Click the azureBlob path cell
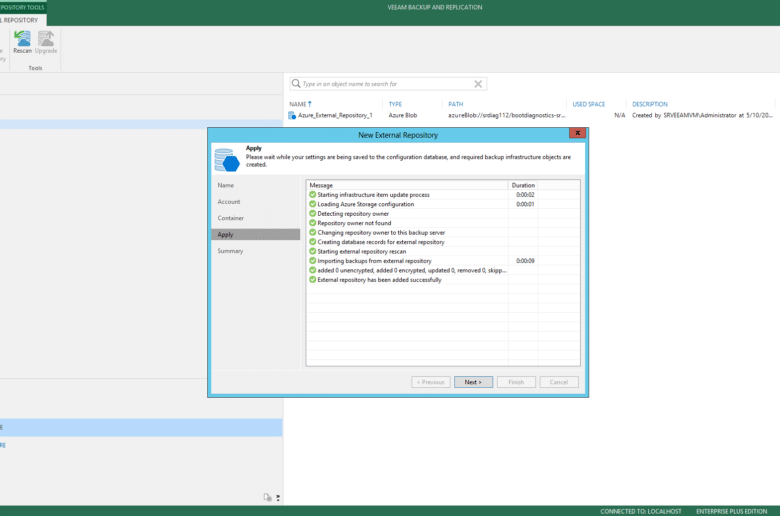Viewport: 780px width, 516px height. (506, 115)
